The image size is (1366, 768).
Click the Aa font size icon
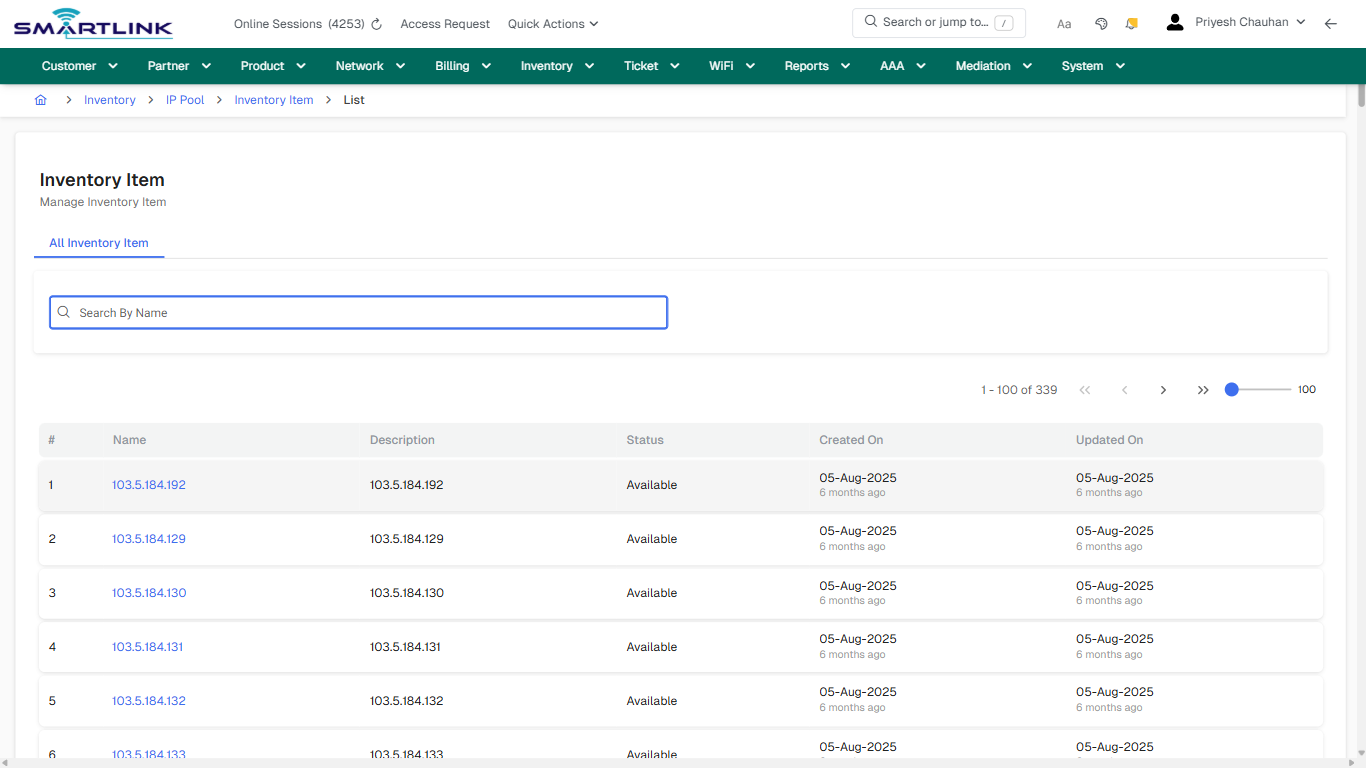click(x=1063, y=23)
